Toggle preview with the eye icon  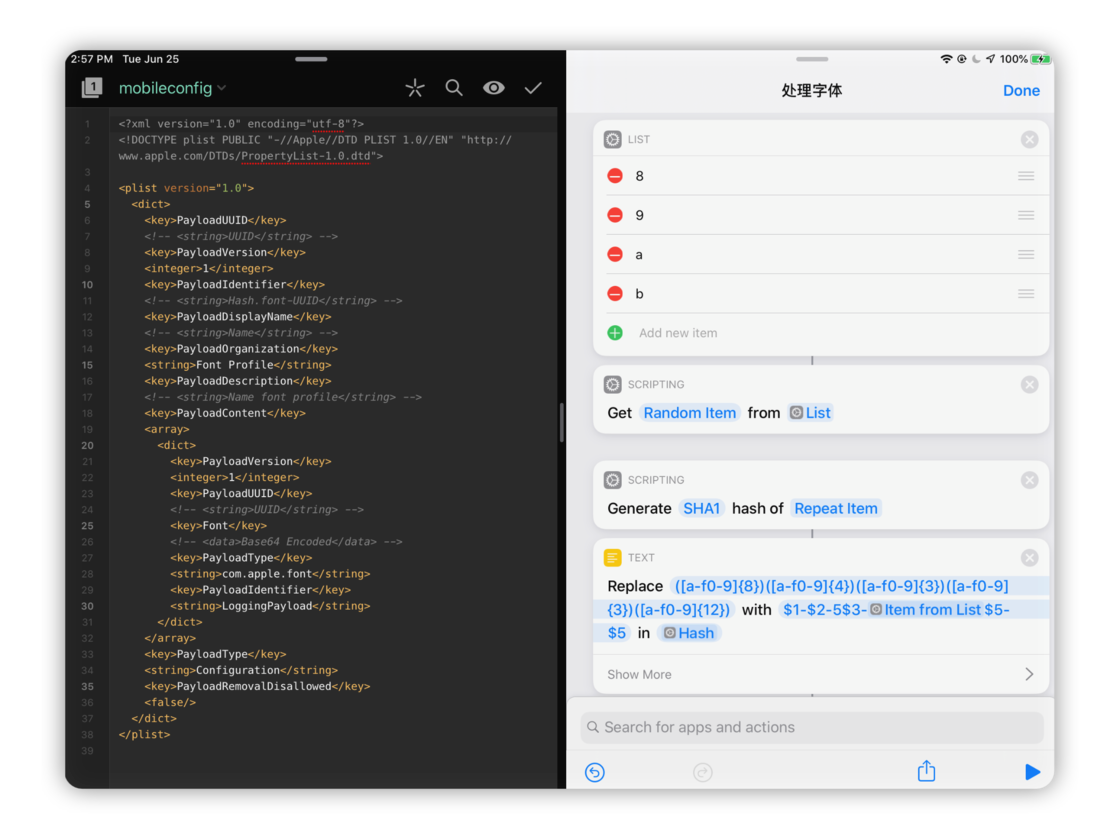(493, 88)
